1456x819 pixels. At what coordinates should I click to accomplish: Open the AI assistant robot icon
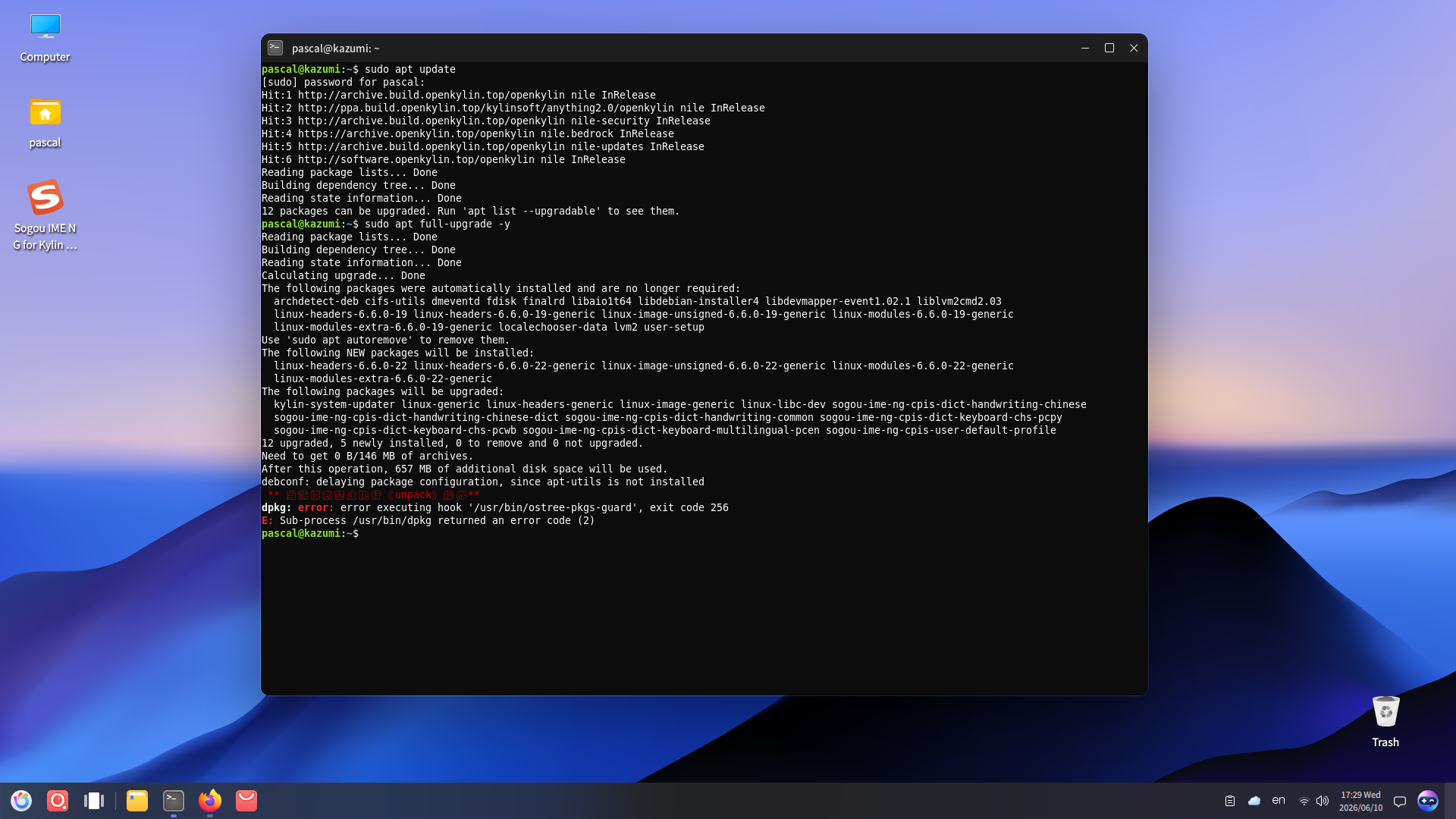point(1428,801)
